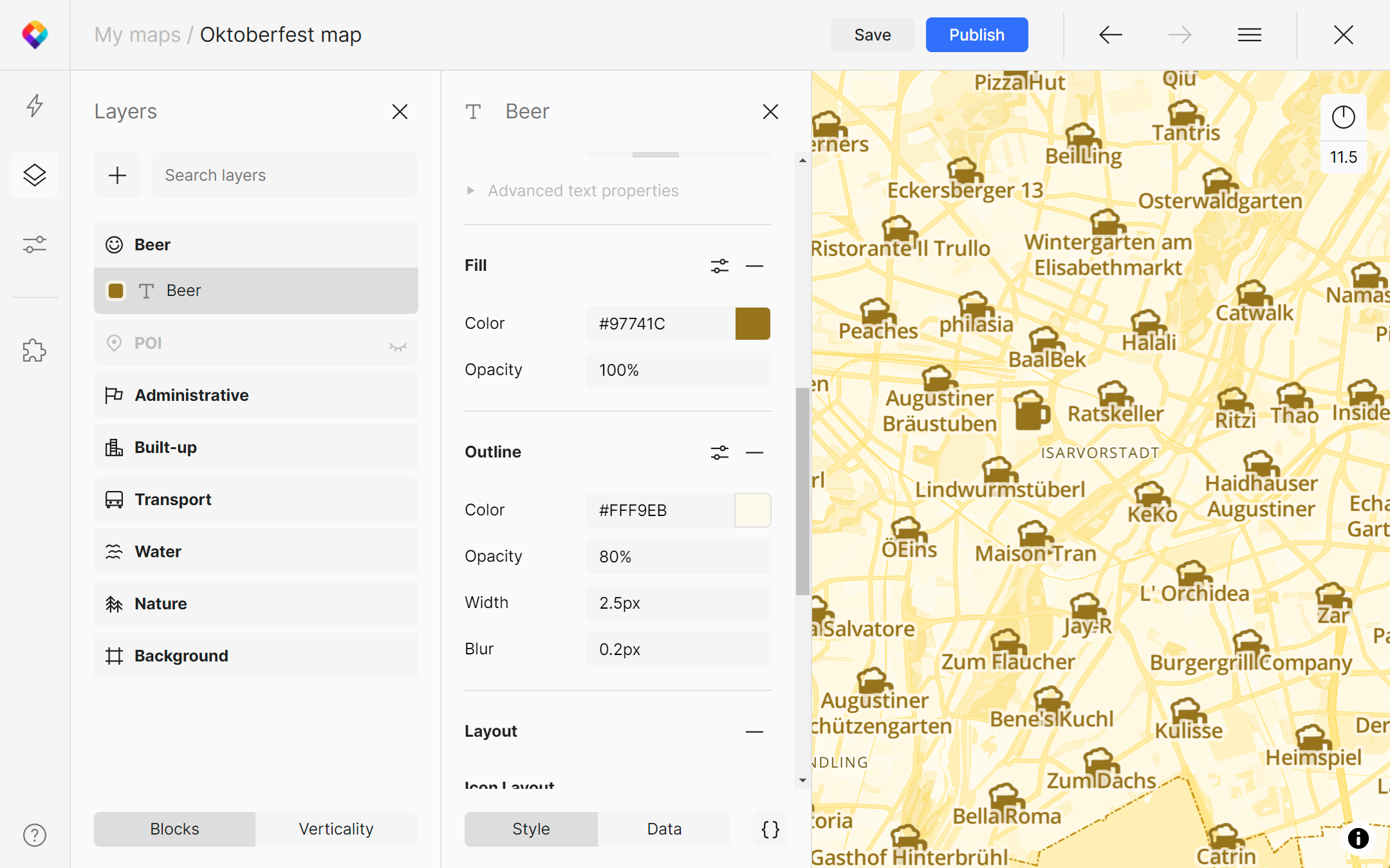Show the hidden POI layer

pyautogui.click(x=398, y=346)
